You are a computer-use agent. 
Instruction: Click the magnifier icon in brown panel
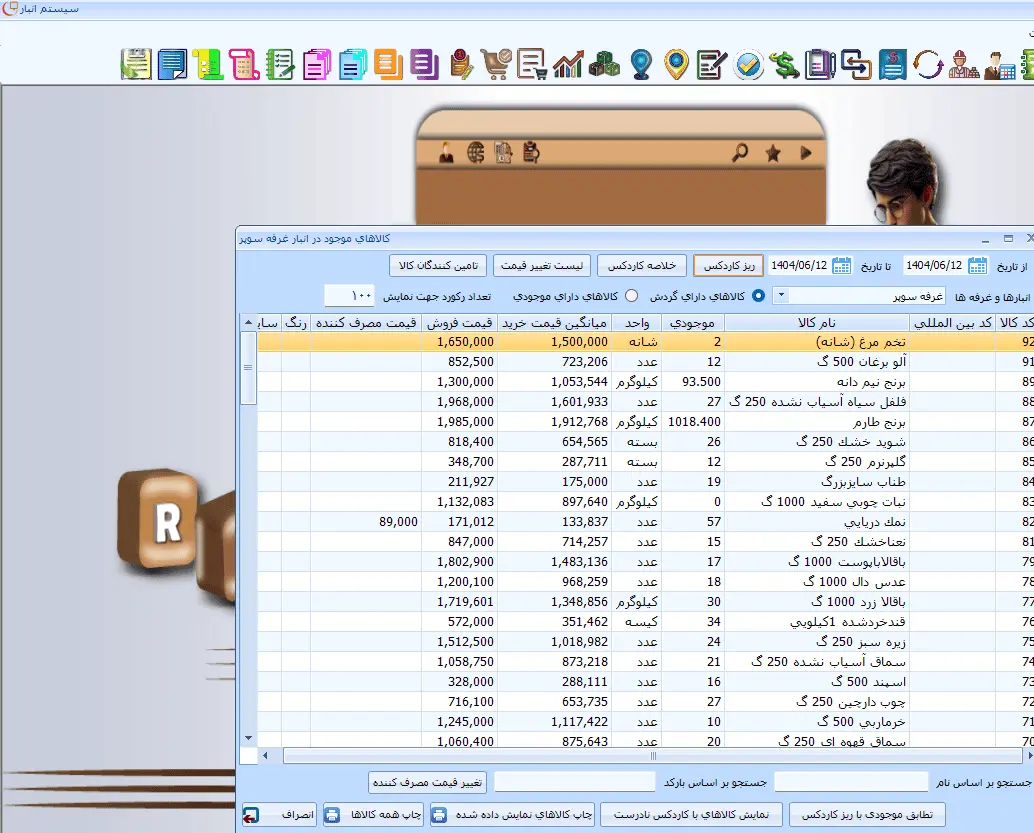point(740,153)
